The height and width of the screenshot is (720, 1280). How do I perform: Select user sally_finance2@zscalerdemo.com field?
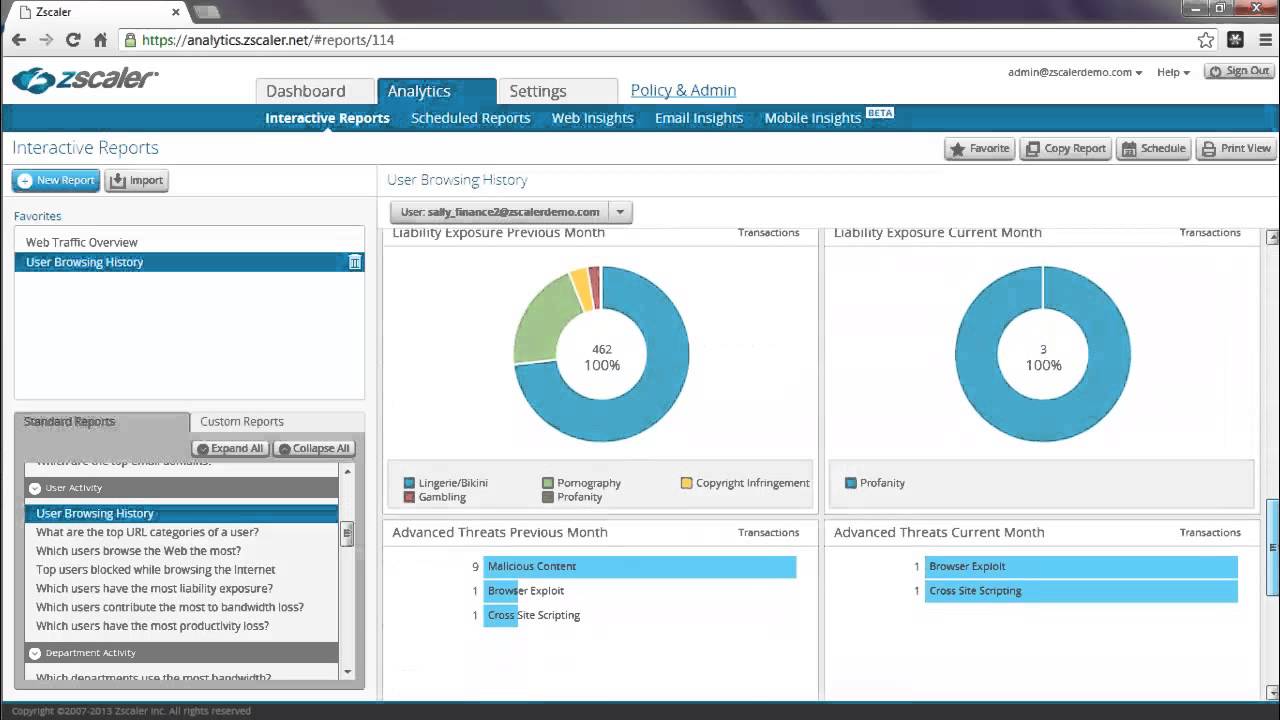coord(499,212)
